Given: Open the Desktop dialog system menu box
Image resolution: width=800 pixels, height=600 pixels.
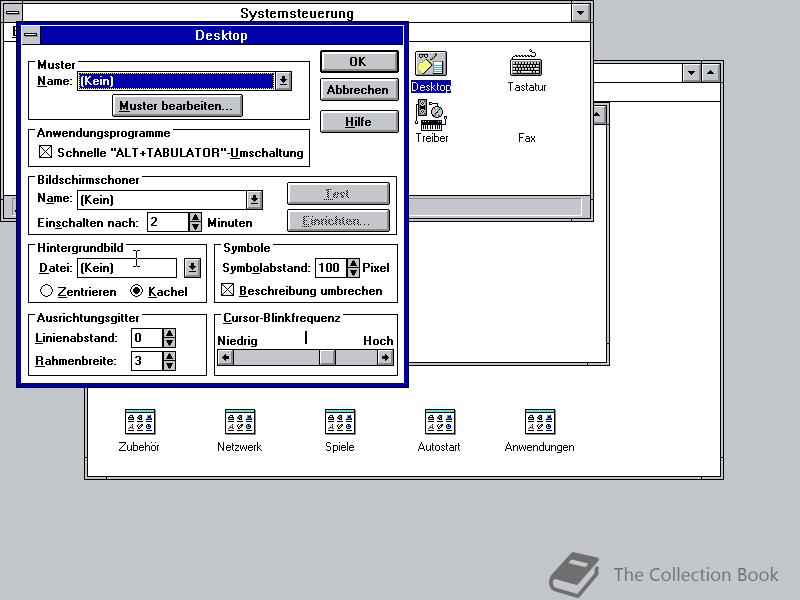Looking at the screenshot, I should pos(31,35).
